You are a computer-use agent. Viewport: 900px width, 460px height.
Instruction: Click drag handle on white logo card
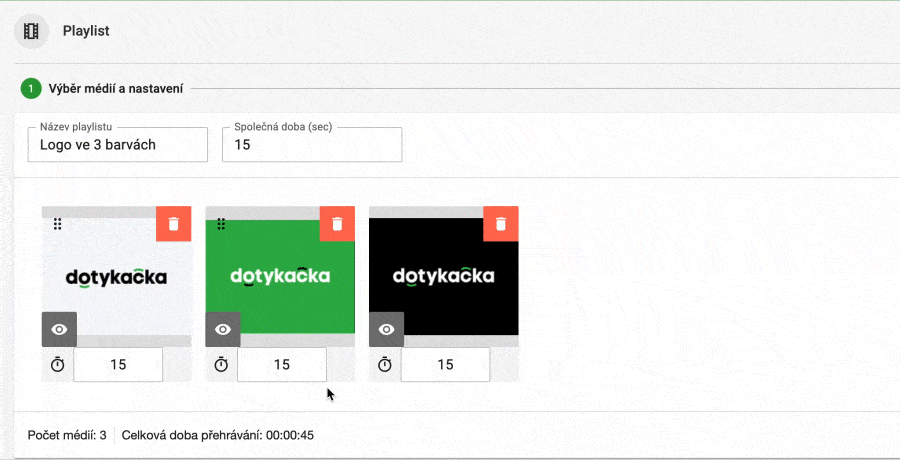tap(58, 224)
